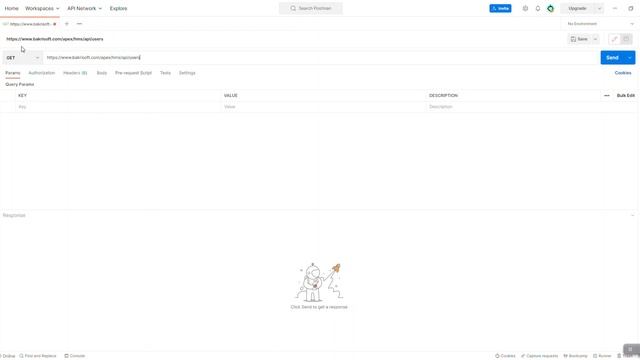Screen dimensions: 640x360
Task: Collapse the Response panel chevron
Action: click(x=633, y=215)
